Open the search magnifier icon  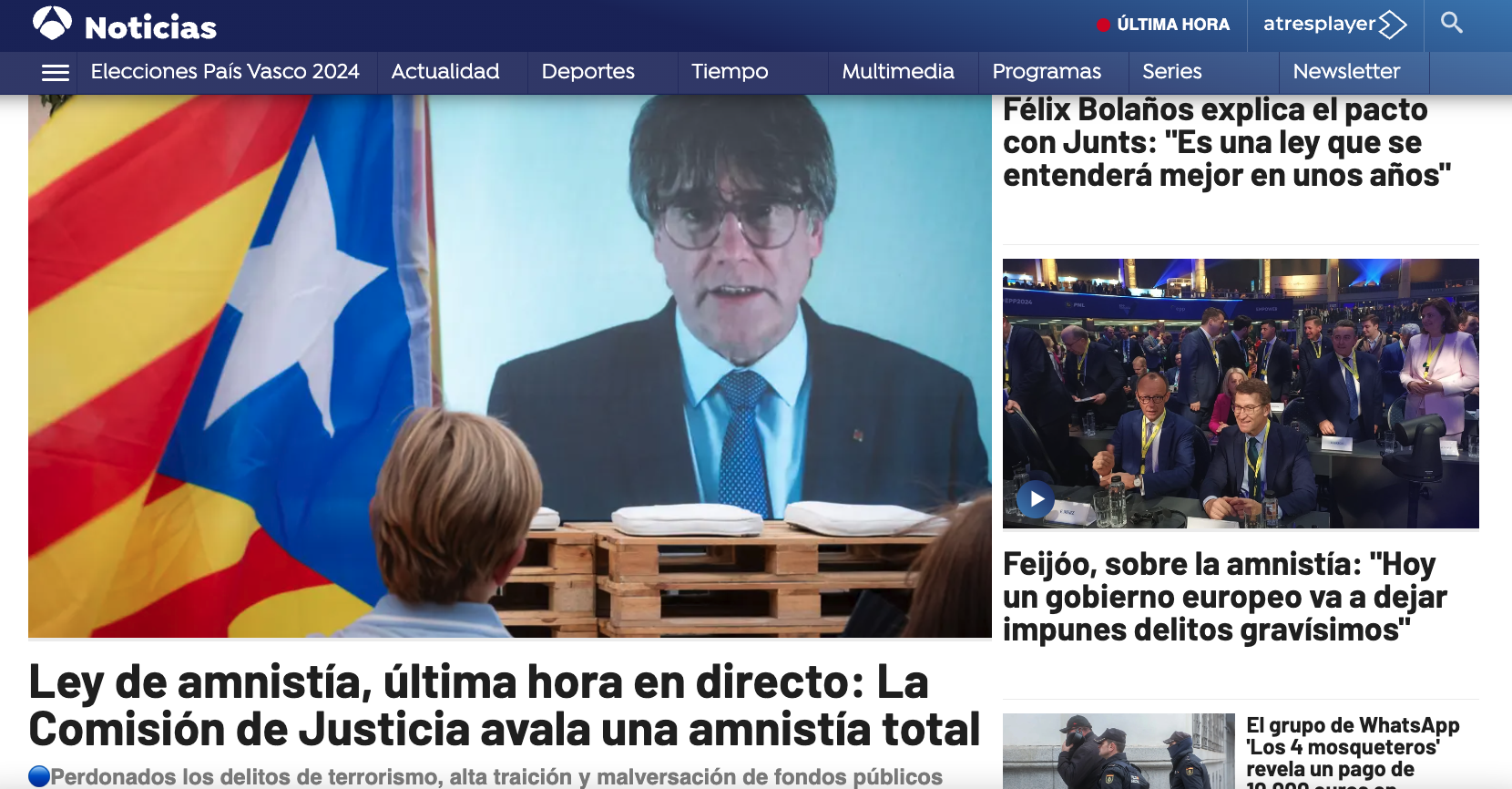click(x=1451, y=23)
